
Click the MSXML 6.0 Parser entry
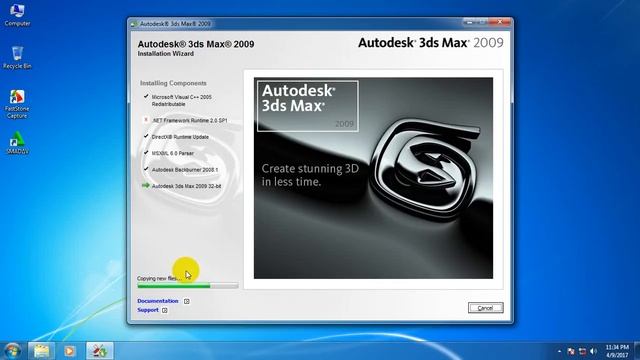tap(173, 153)
